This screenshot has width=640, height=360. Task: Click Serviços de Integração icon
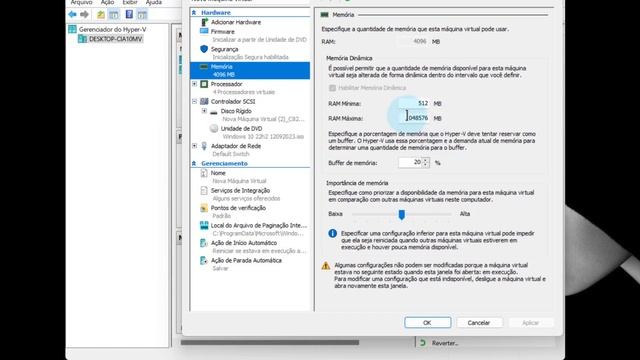(x=204, y=191)
